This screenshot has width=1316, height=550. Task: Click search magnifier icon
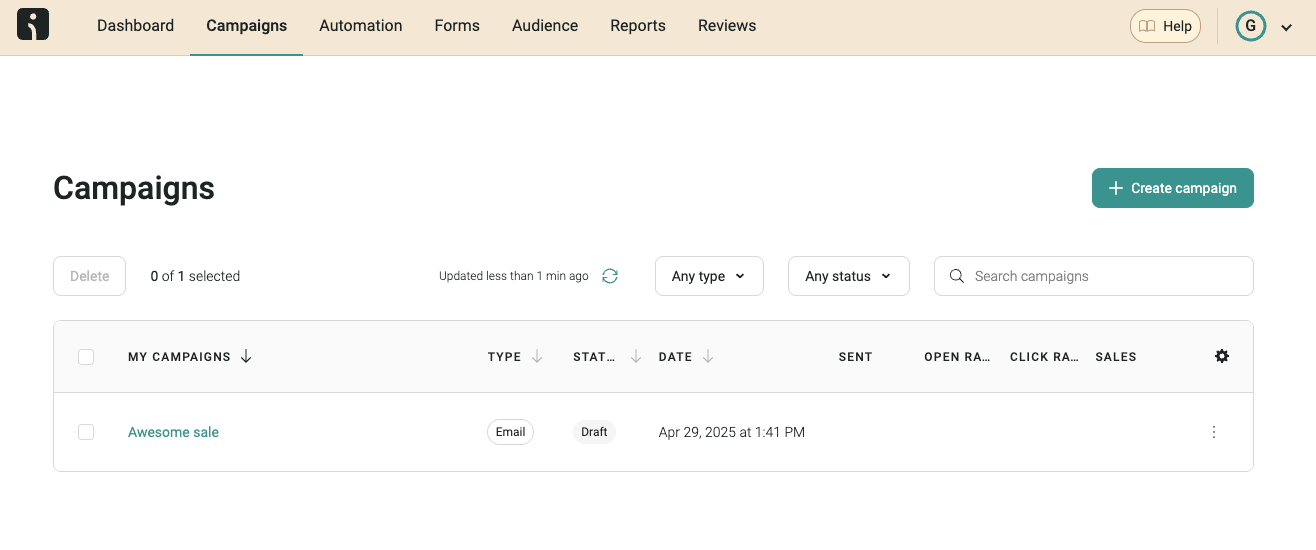click(957, 276)
